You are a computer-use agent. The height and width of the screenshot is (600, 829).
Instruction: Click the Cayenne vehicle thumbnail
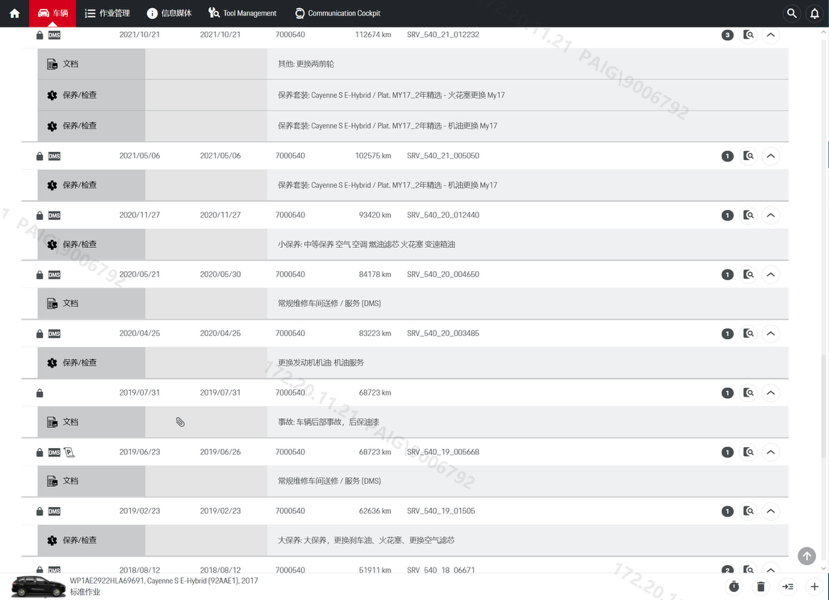point(38,586)
